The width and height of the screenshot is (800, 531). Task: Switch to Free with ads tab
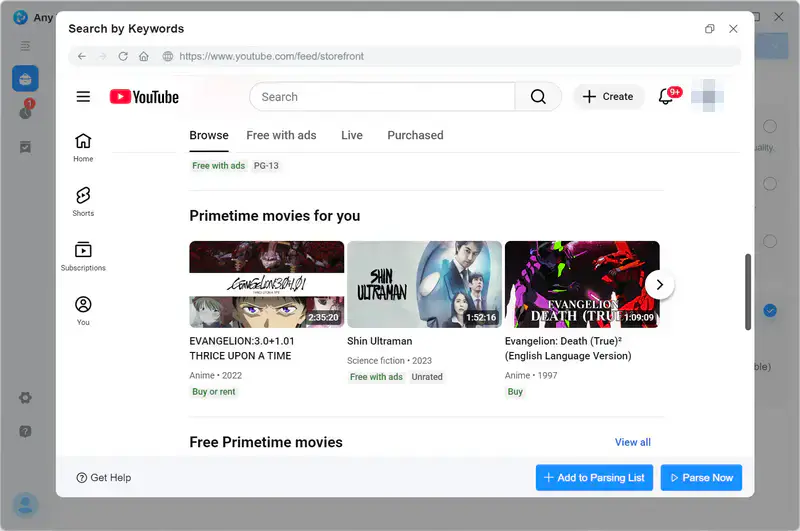[281, 135]
